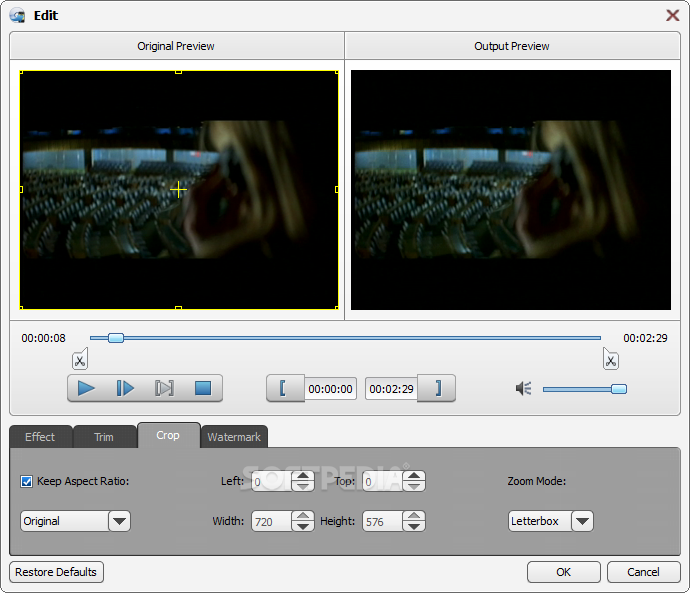Viewport: 690px width, 593px height.
Task: Uncheck Keep Aspect Ratio checkbox
Action: (26, 481)
